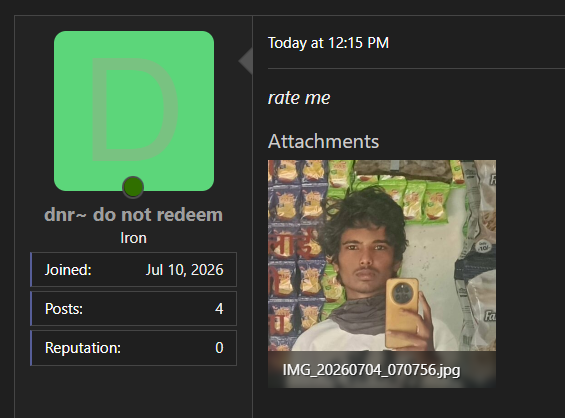Open the green D avatar profile picture
The image size is (565, 418).
click(134, 111)
